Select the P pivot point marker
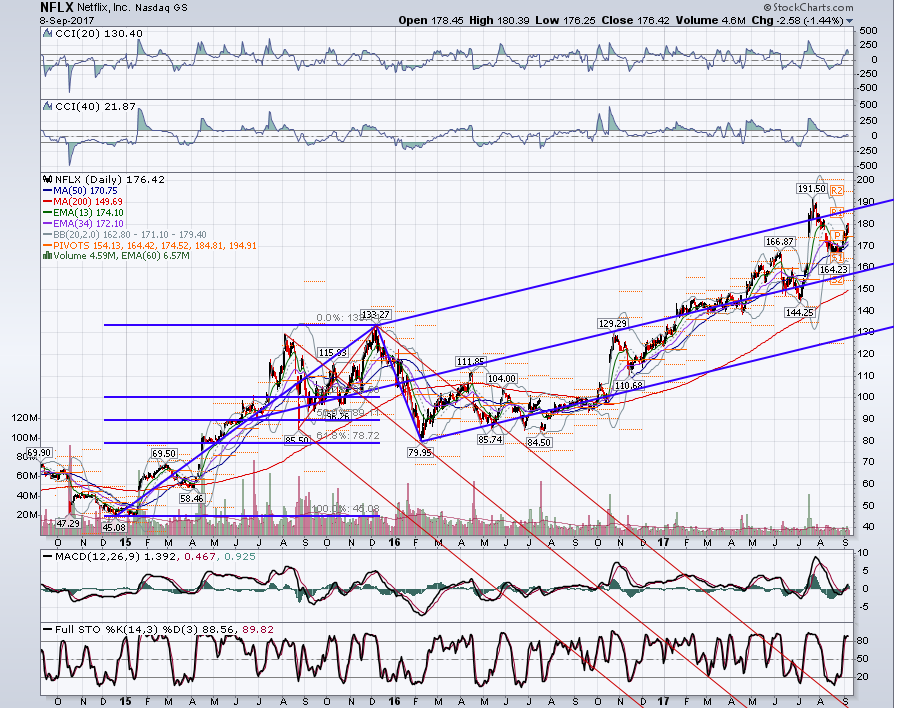Image resolution: width=899 pixels, height=708 pixels. click(838, 235)
